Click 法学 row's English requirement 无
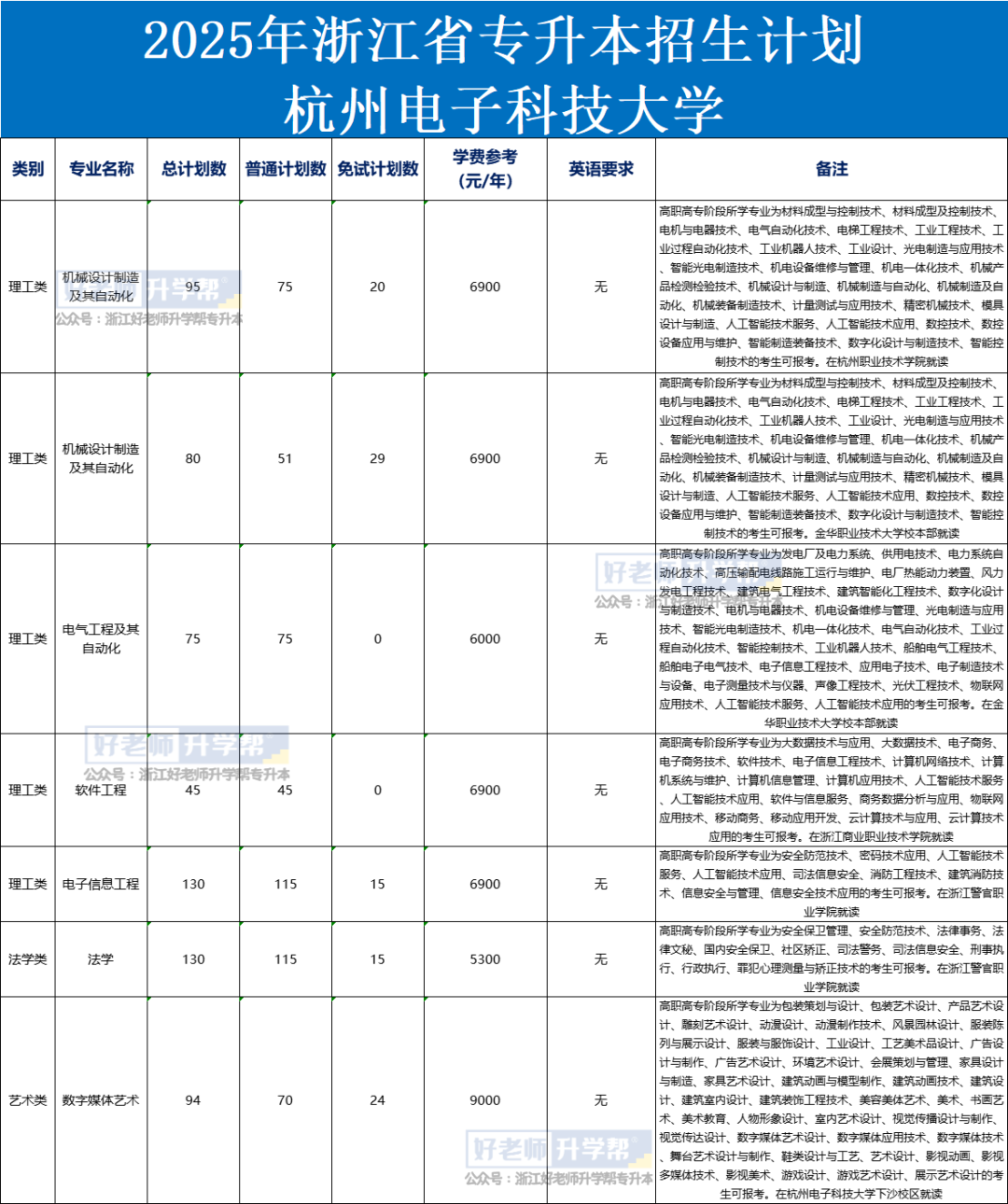Image resolution: width=1008 pixels, height=1204 pixels. pos(601,959)
